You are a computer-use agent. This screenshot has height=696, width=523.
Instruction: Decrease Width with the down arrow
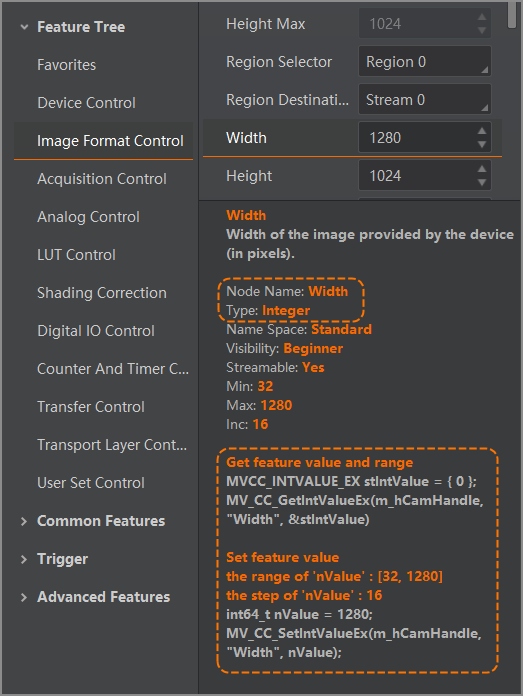click(x=482, y=144)
